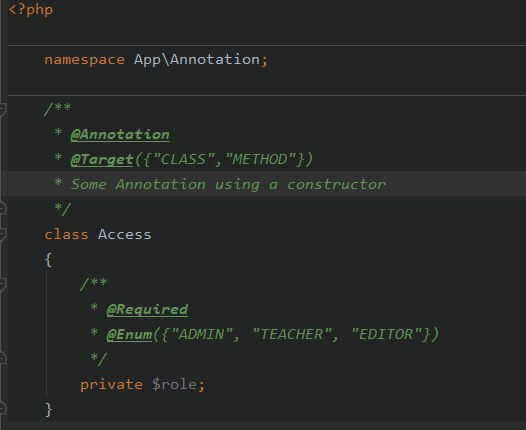Click the @Annotation doc tag link
The width and height of the screenshot is (526, 430).
pos(120,135)
